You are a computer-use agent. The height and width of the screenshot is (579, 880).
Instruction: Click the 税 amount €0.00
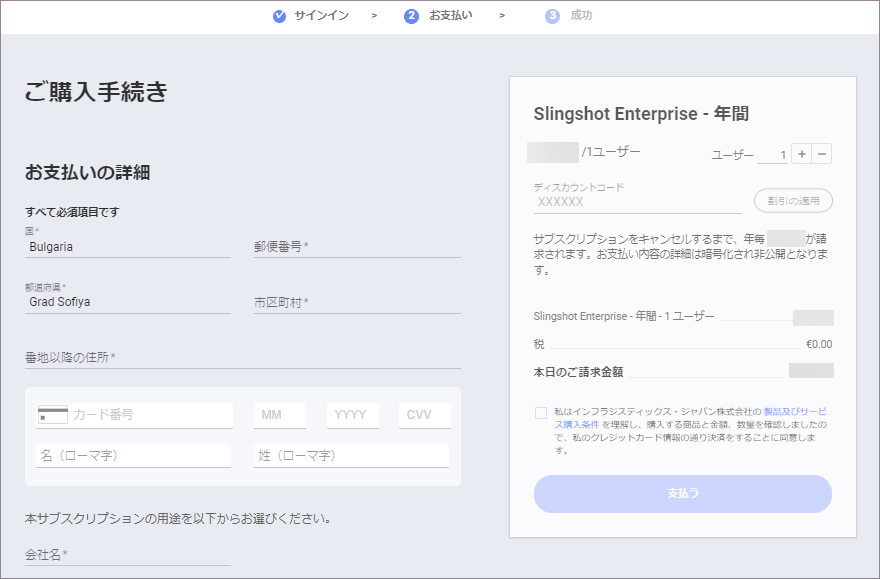coord(819,344)
